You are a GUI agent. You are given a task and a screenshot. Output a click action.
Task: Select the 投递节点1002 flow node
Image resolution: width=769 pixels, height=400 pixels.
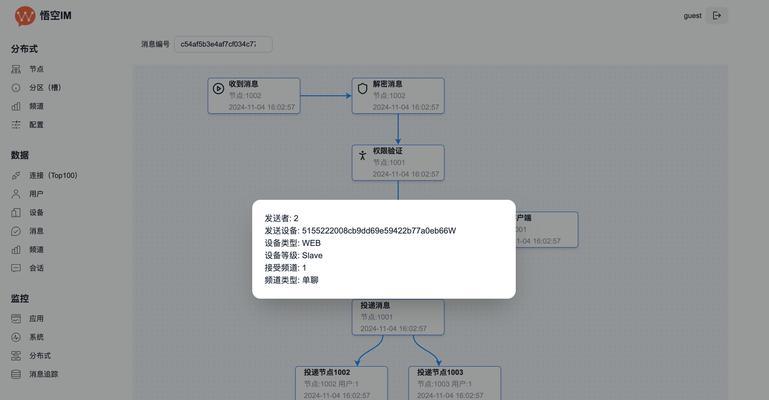pos(342,383)
